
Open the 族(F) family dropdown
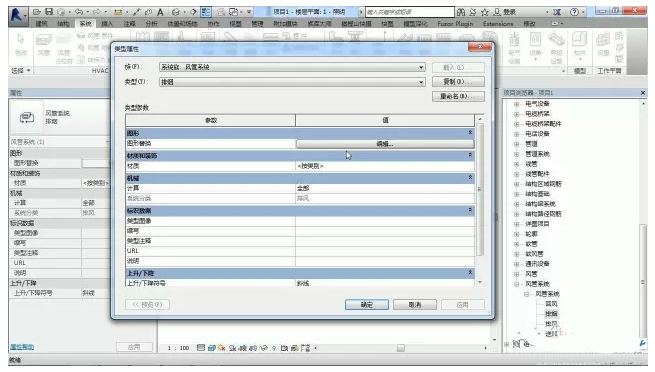click(x=292, y=67)
